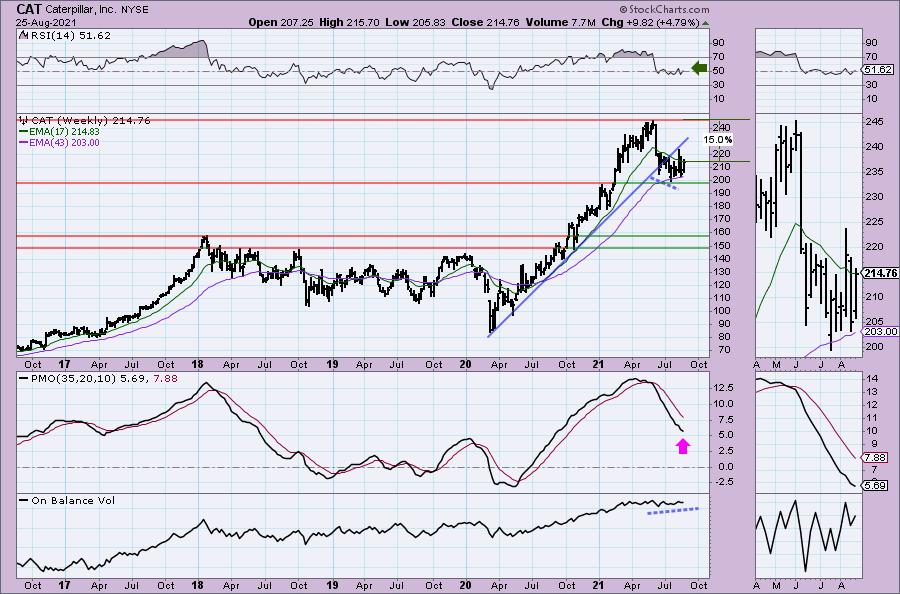Click the EMA(17) 214.83 legend entry
Image resolution: width=900 pixels, height=594 pixels.
(x=59, y=131)
